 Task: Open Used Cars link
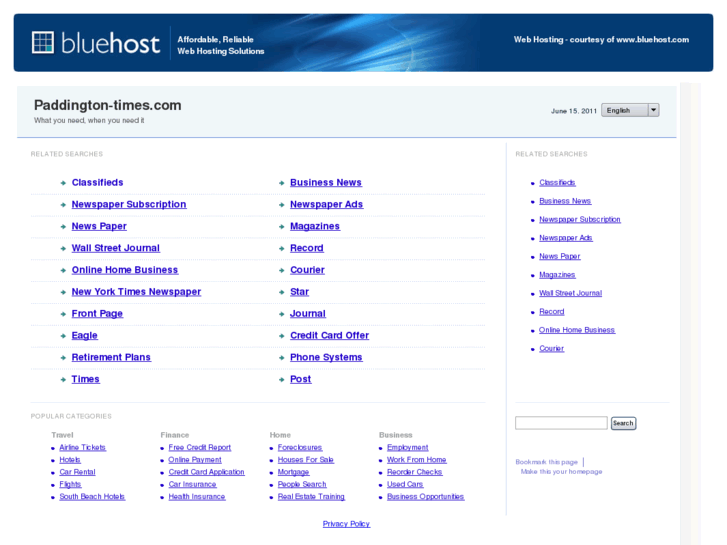pyautogui.click(x=405, y=484)
